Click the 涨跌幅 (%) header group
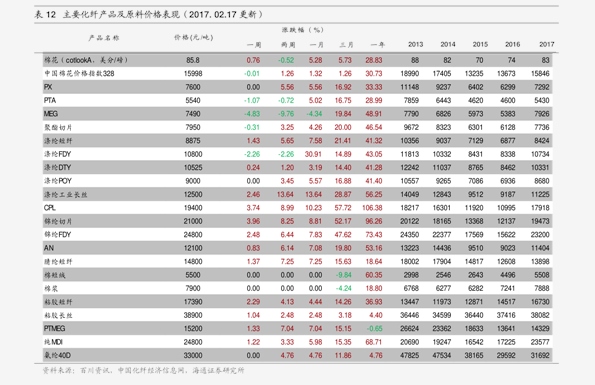595x385 pixels. [303, 30]
